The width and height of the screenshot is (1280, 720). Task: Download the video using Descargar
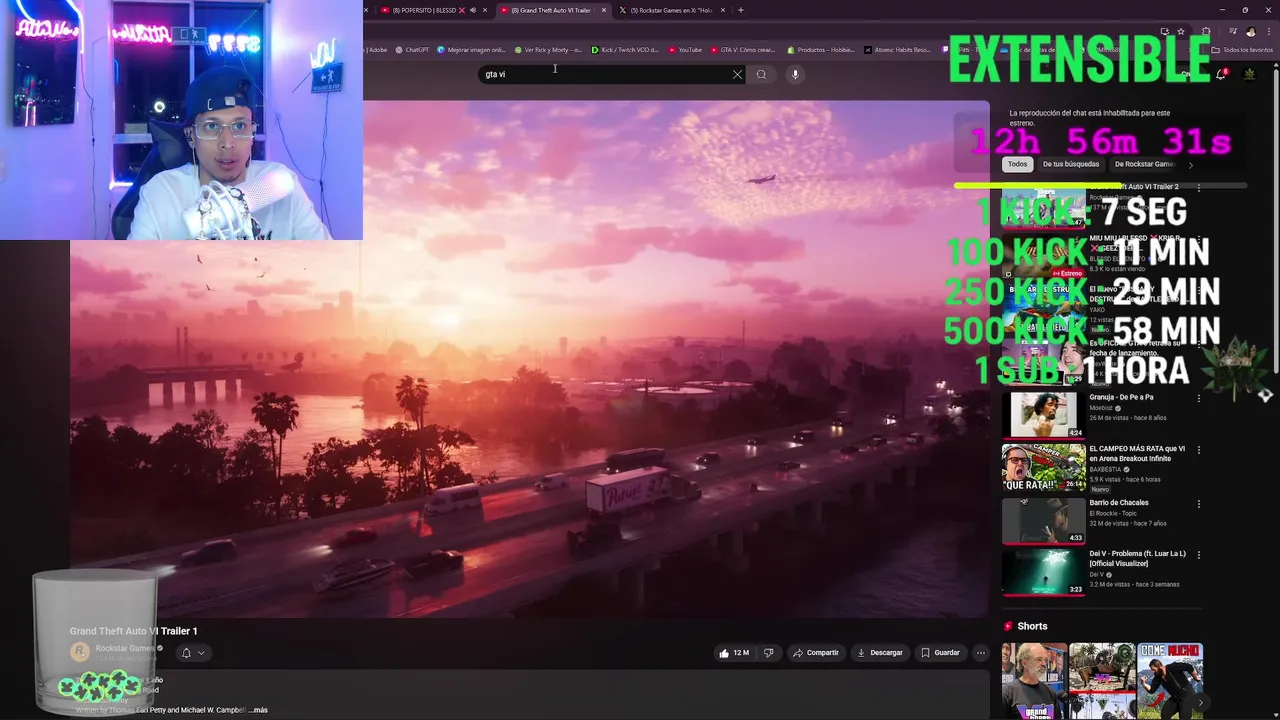880,653
